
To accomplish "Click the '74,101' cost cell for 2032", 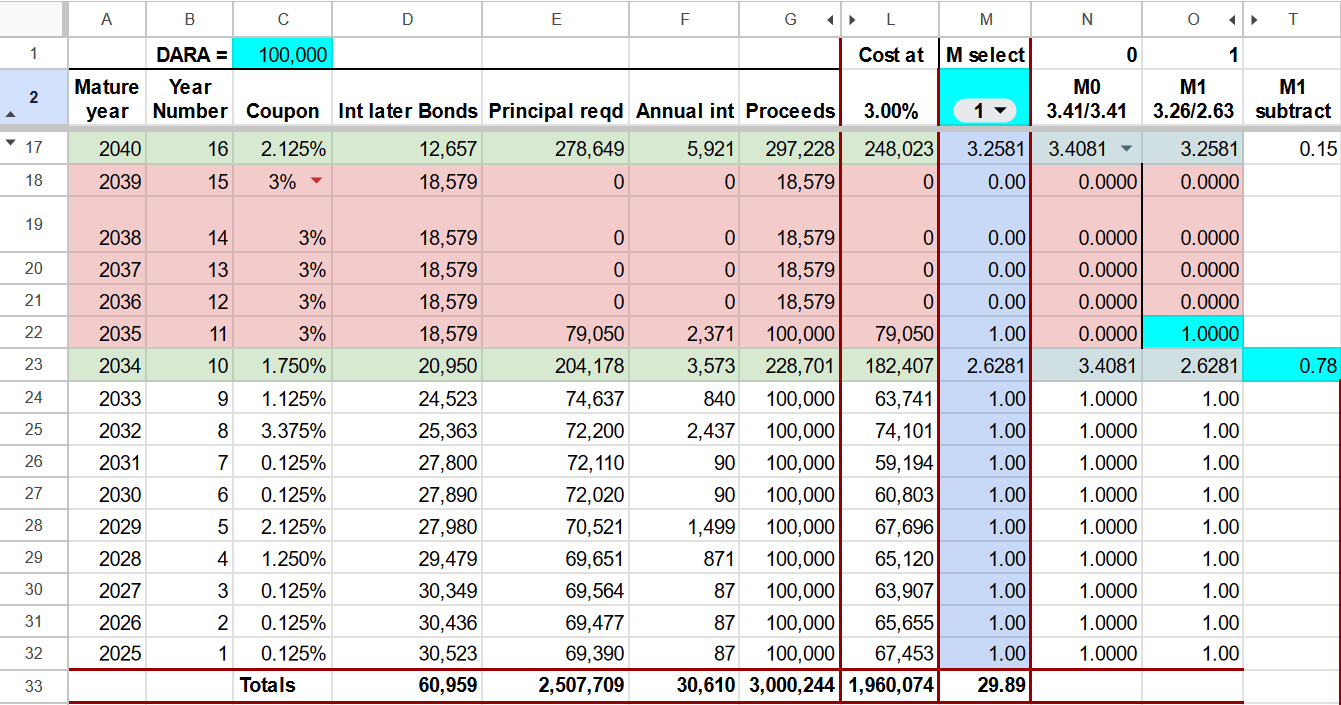I will click(x=890, y=430).
